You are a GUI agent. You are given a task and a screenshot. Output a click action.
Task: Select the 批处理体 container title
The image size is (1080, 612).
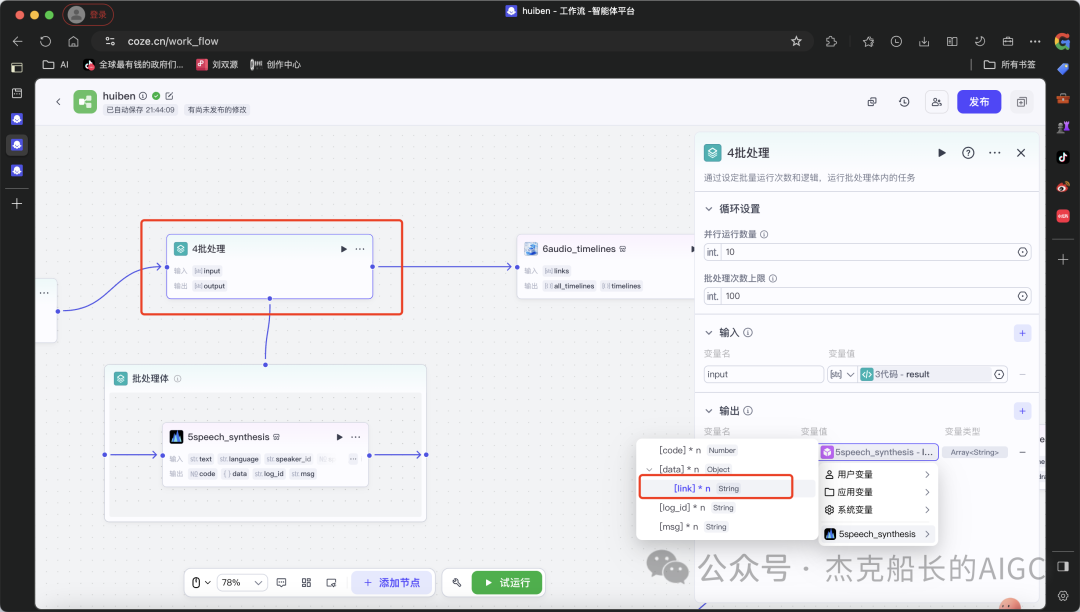(x=150, y=379)
